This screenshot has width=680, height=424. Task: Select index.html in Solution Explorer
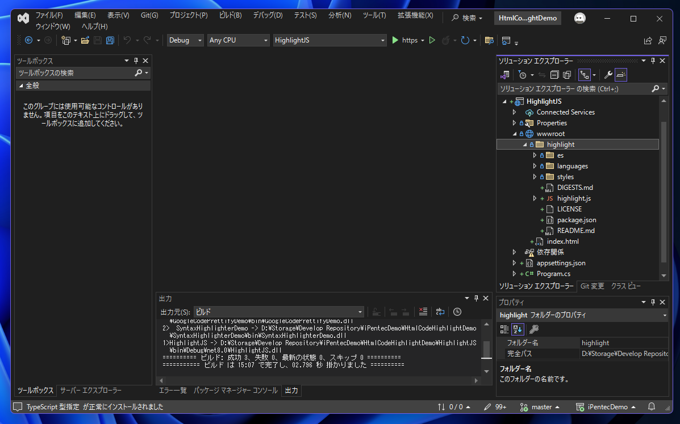click(x=562, y=241)
